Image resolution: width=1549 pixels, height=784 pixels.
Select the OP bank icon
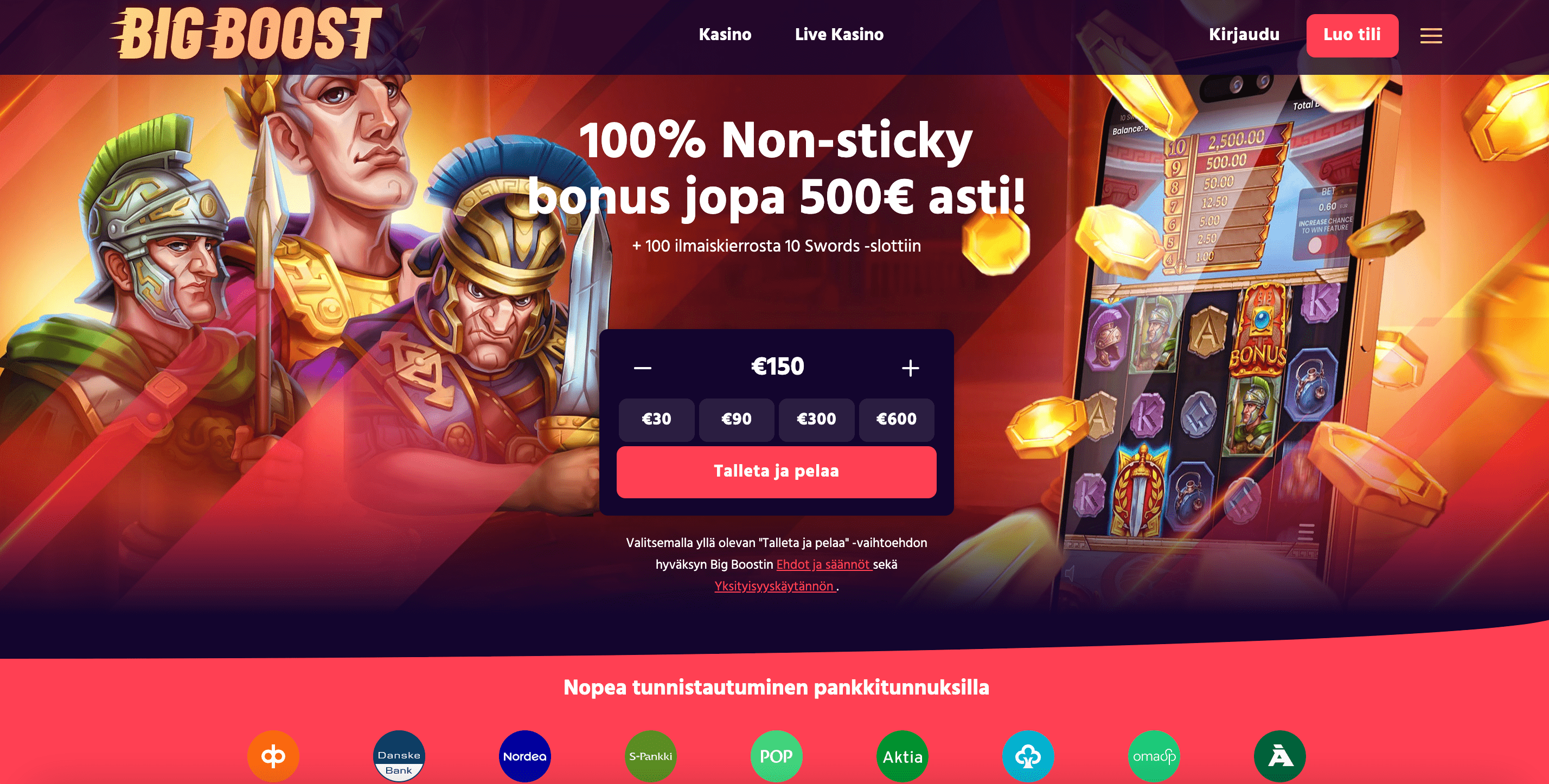click(273, 756)
